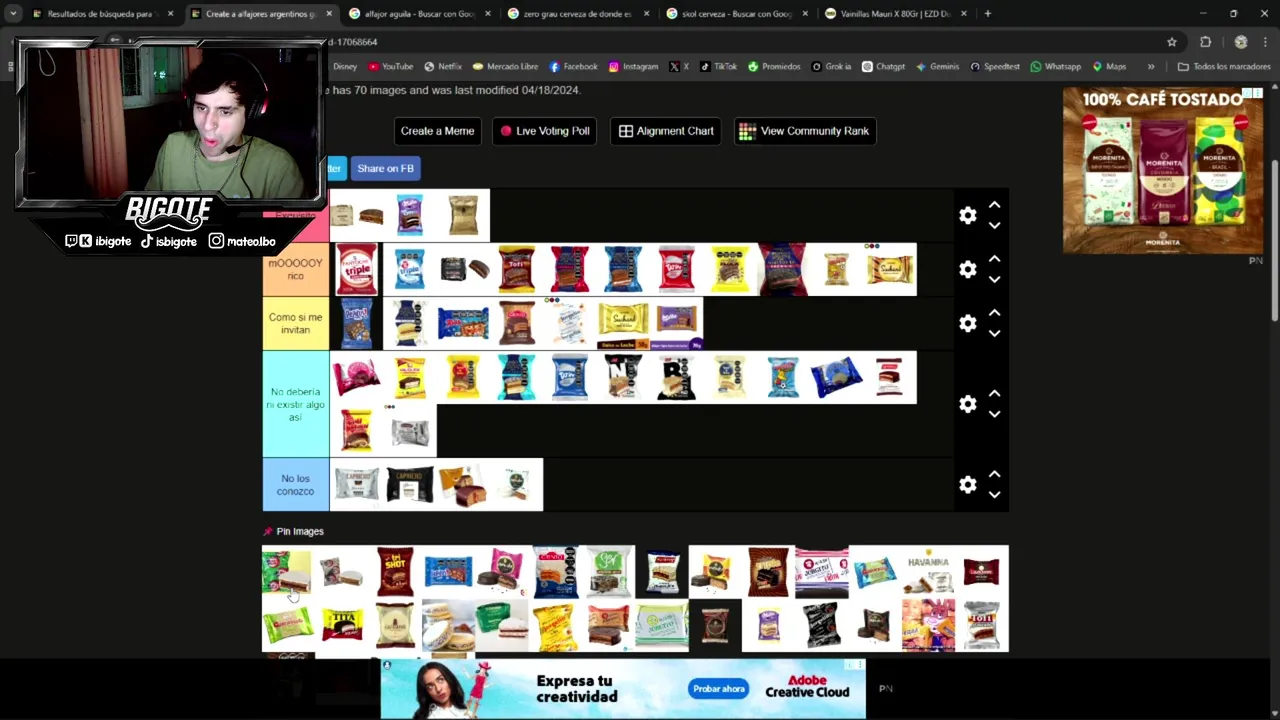Open the Alignment Chart view
The height and width of the screenshot is (720, 1280).
click(x=666, y=131)
